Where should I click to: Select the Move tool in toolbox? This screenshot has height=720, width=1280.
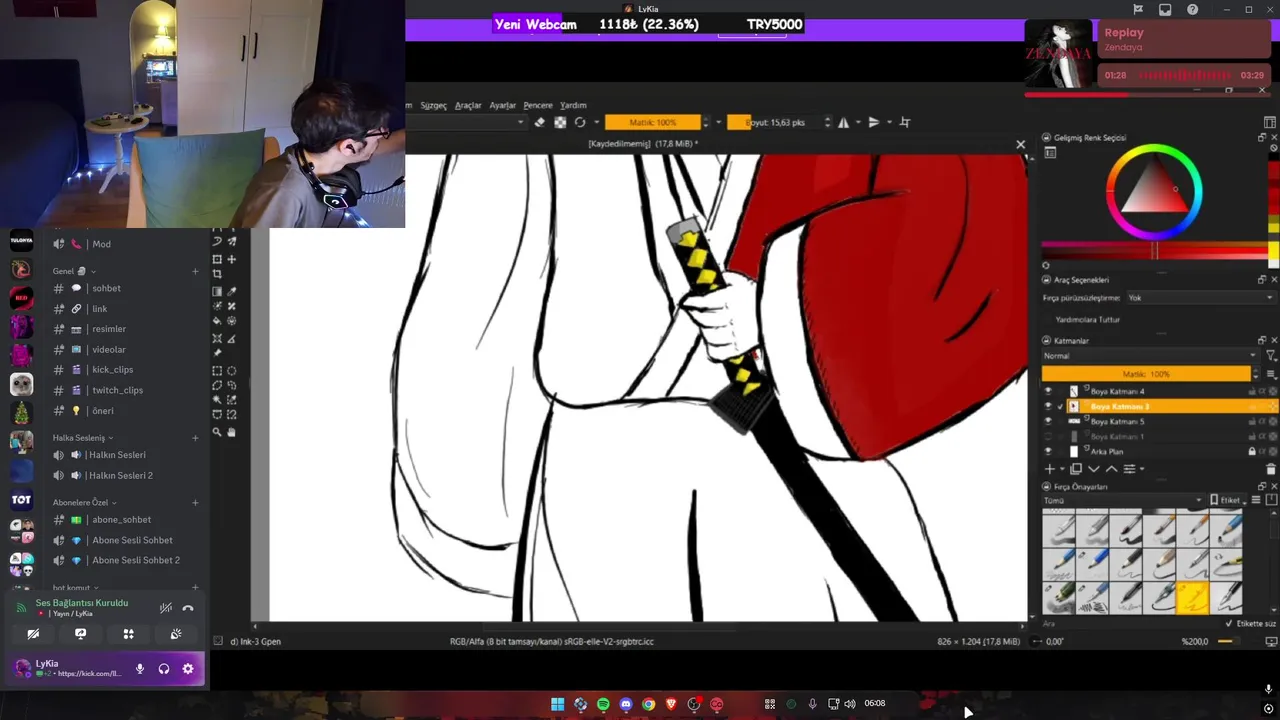coord(231,259)
